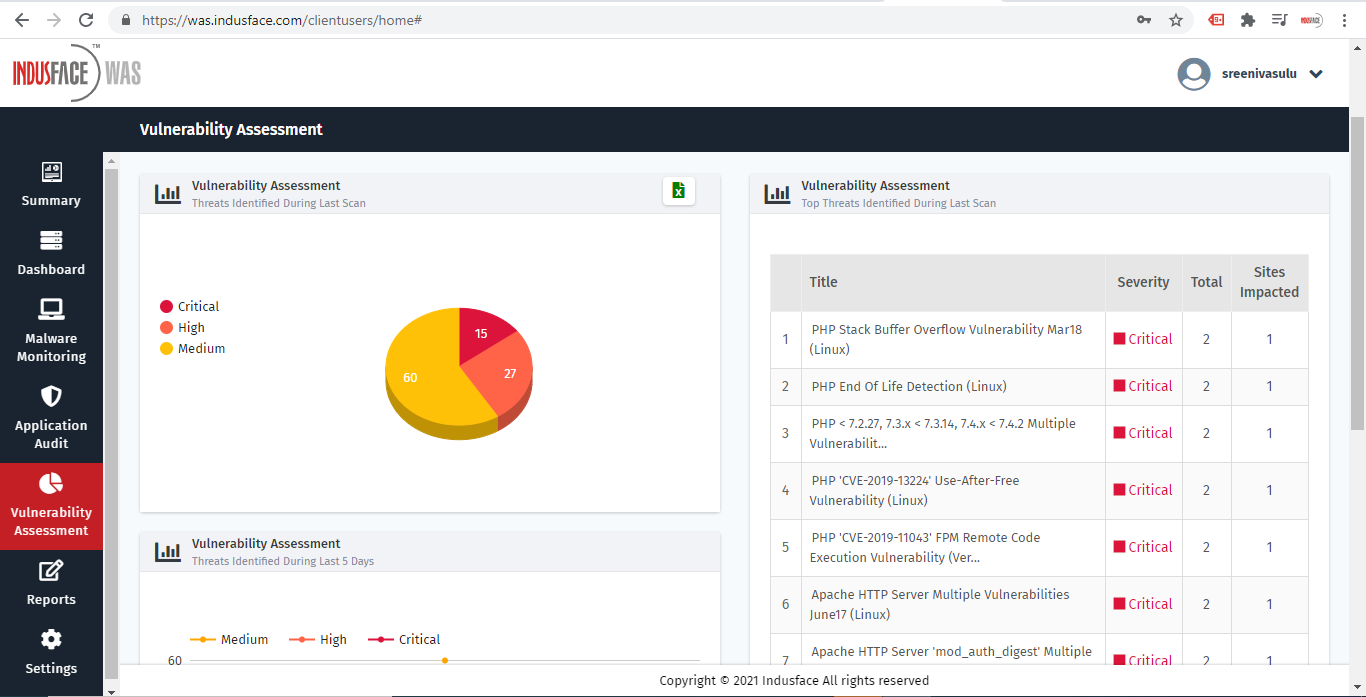
Task: Export vulnerability data with Excel icon
Action: pyautogui.click(x=678, y=191)
